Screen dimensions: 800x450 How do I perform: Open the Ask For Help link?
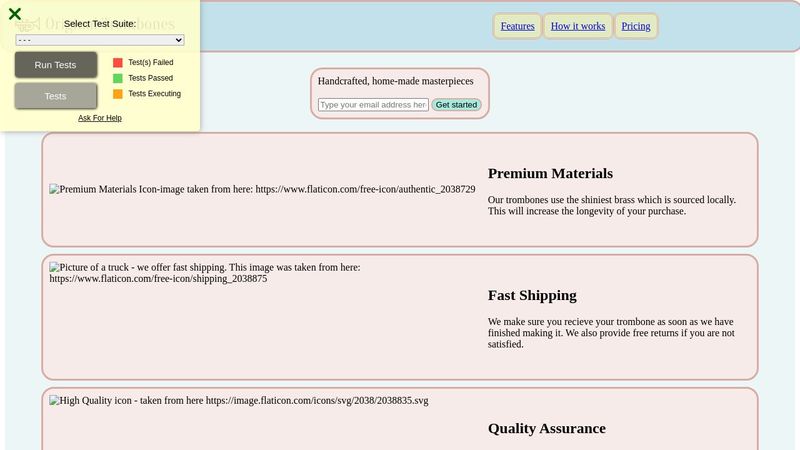(x=100, y=118)
